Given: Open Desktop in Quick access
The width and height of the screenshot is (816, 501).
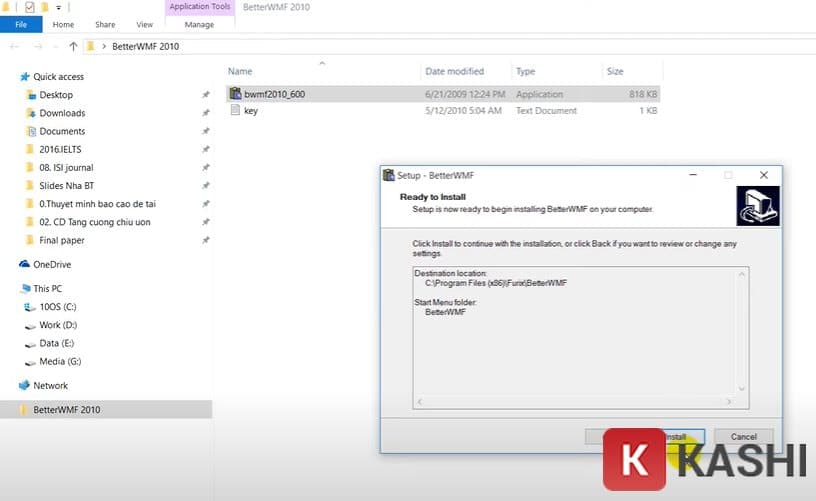Looking at the screenshot, I should pyautogui.click(x=56, y=95).
